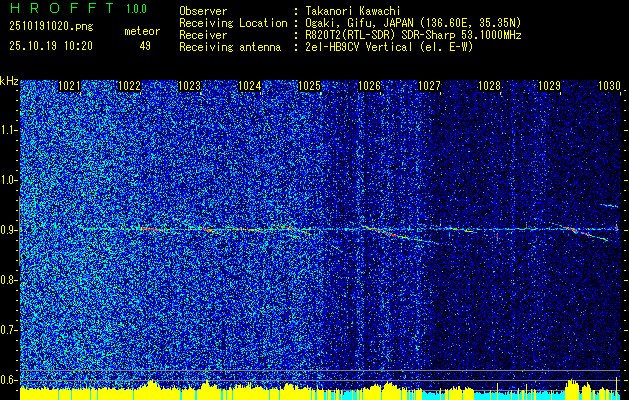Image resolution: width=629 pixels, height=400 pixels.
Task: Click time marker 1021
Action: 69,85
